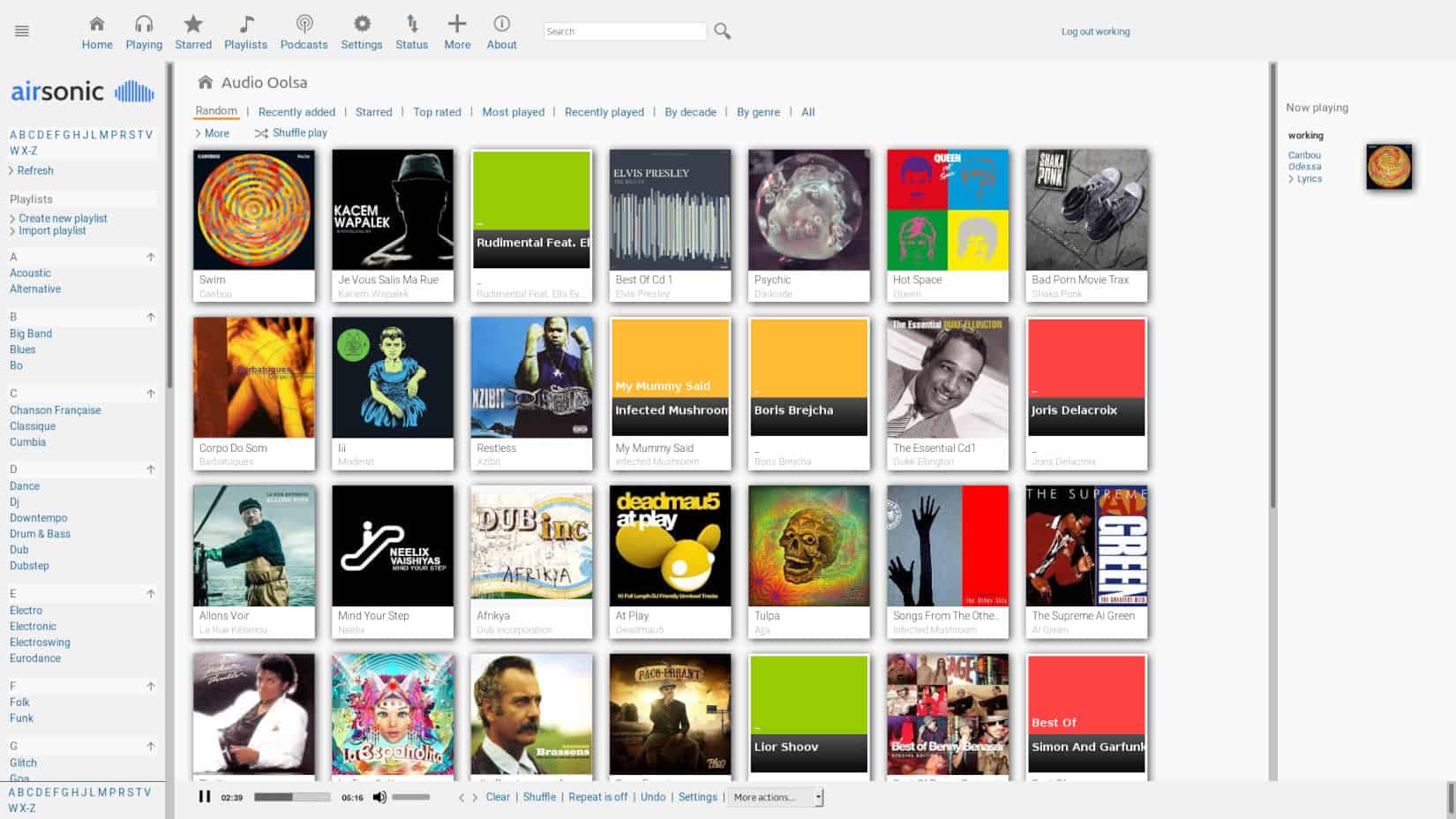The width and height of the screenshot is (1456, 819).
Task: Open the Playlists section
Action: pos(245,33)
